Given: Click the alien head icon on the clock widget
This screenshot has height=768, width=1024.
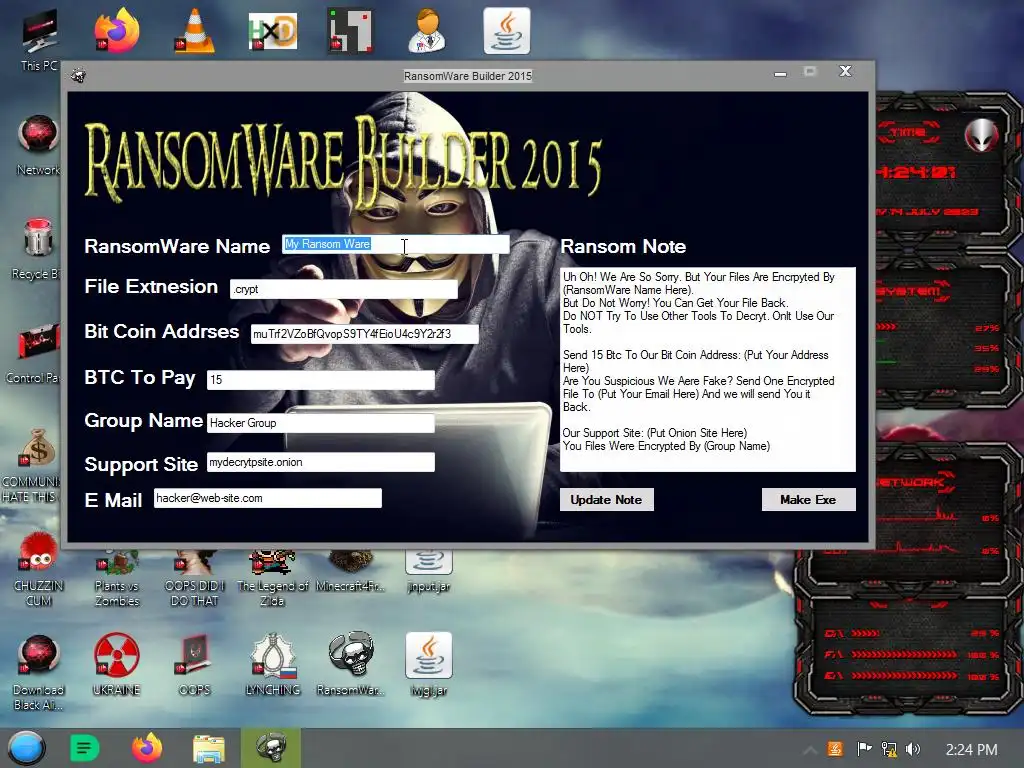Looking at the screenshot, I should 981,136.
